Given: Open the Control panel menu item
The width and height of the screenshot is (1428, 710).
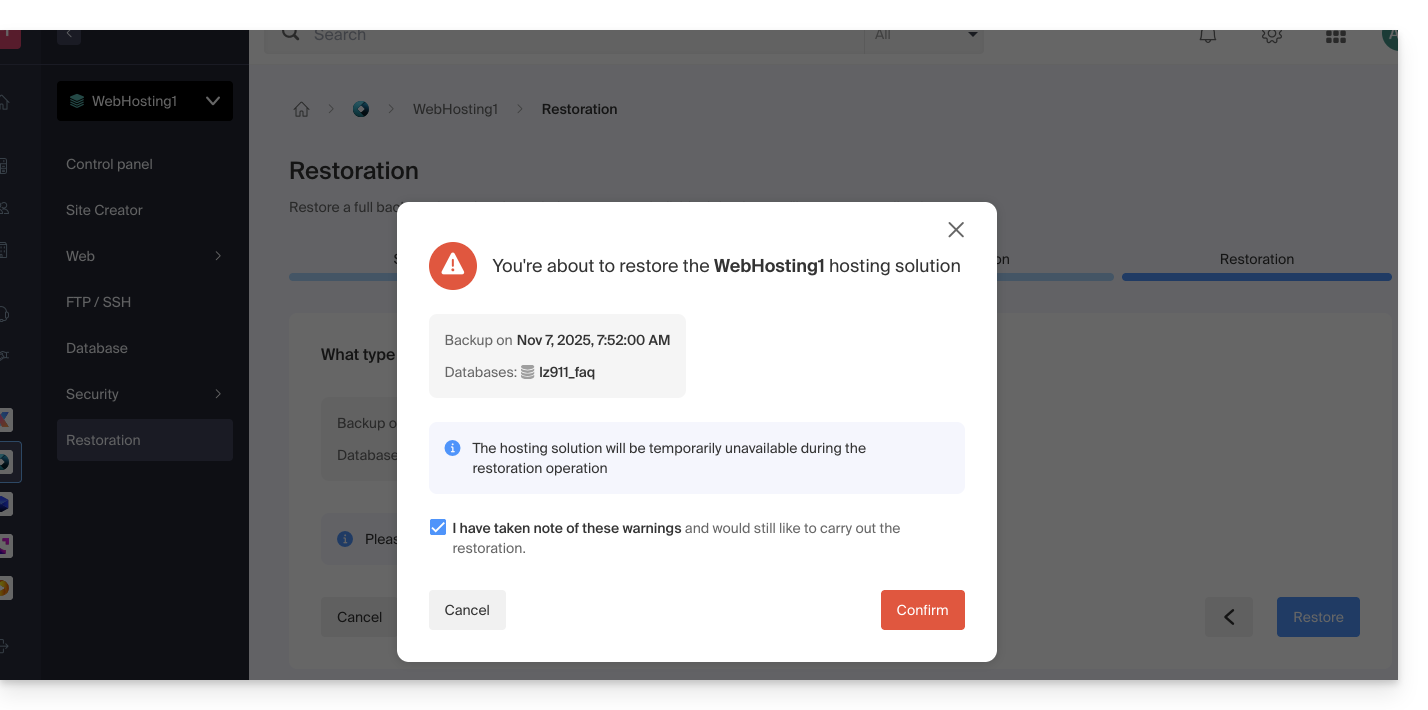Looking at the screenshot, I should point(110,164).
